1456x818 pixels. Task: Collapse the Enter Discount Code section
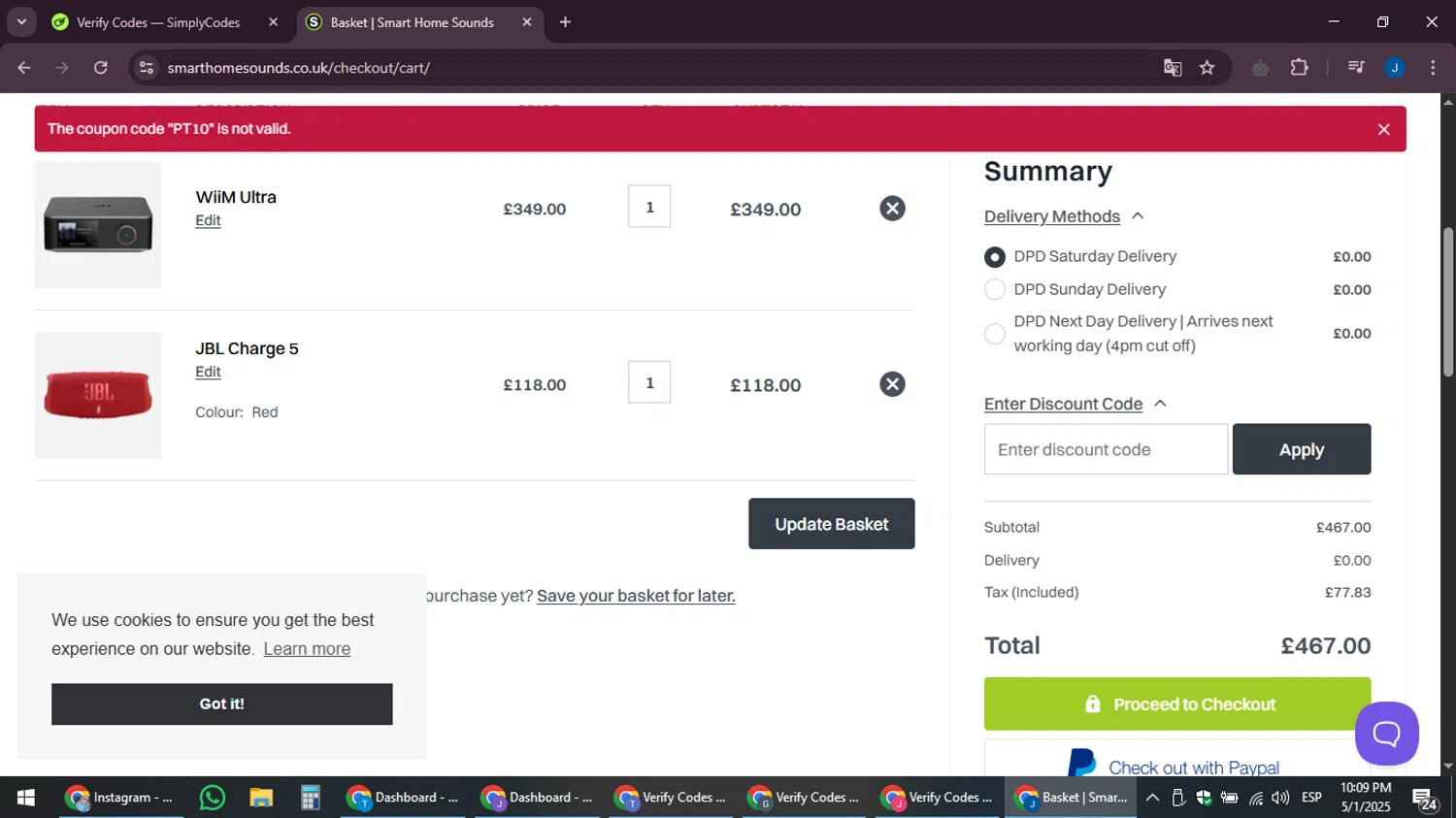[x=1075, y=404]
